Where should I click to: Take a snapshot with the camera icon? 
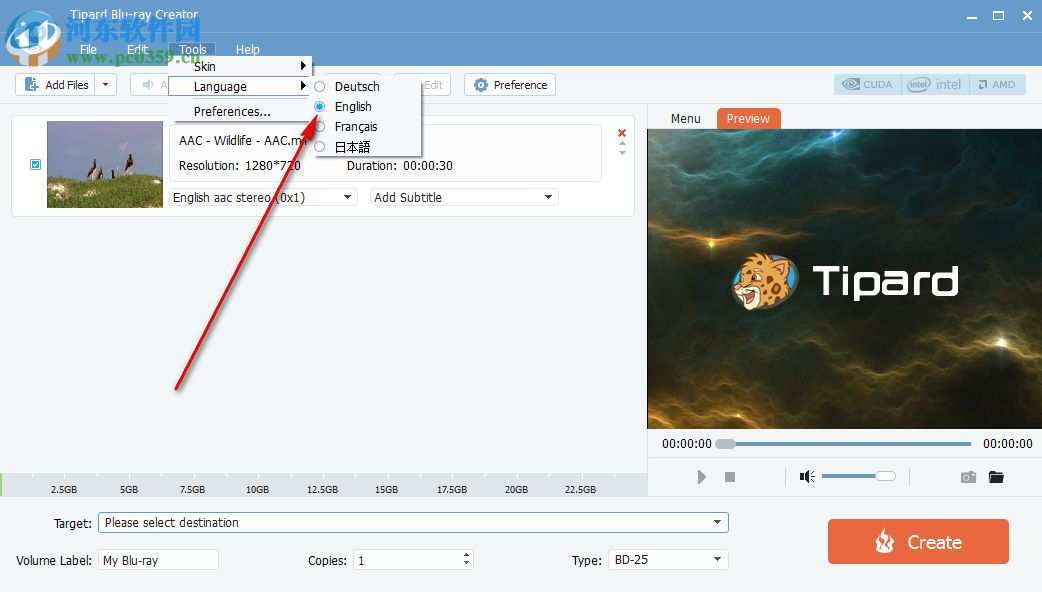[967, 477]
